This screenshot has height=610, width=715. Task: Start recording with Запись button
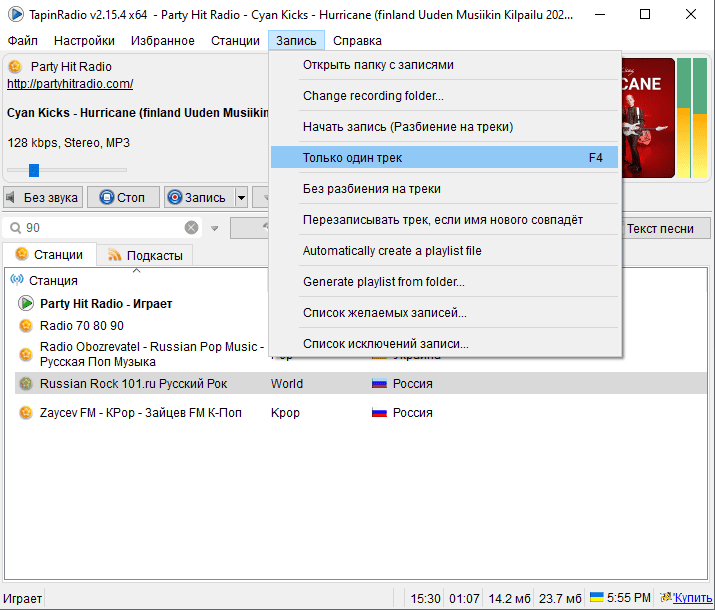pos(200,197)
